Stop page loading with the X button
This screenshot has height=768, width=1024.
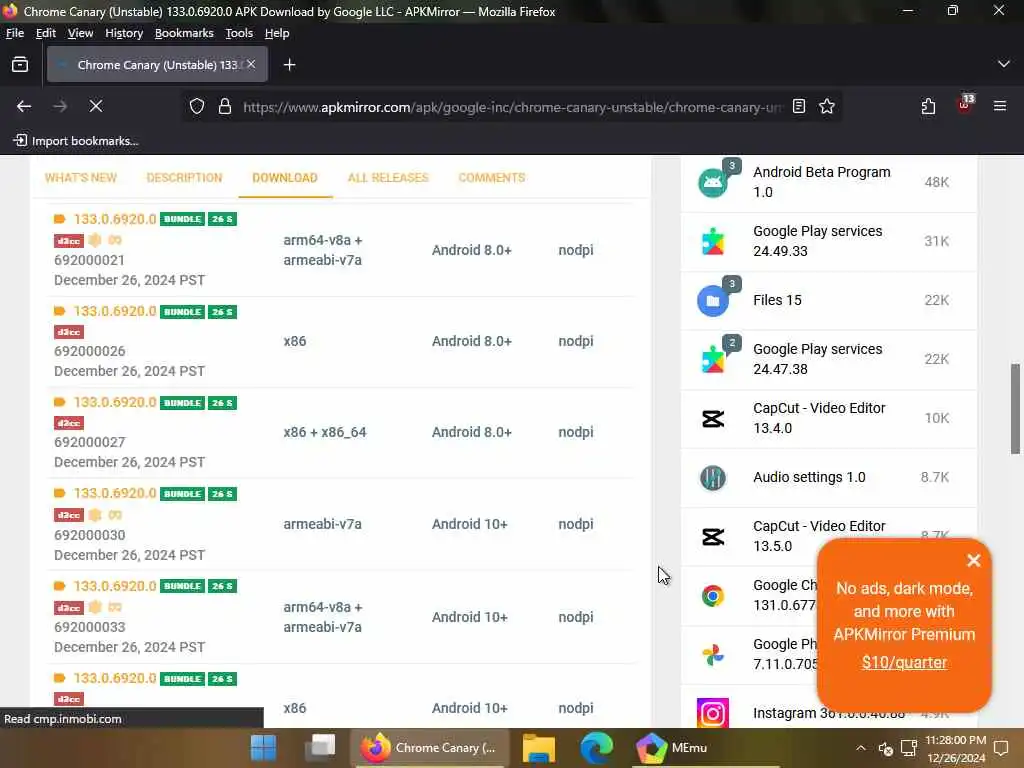[x=96, y=106]
